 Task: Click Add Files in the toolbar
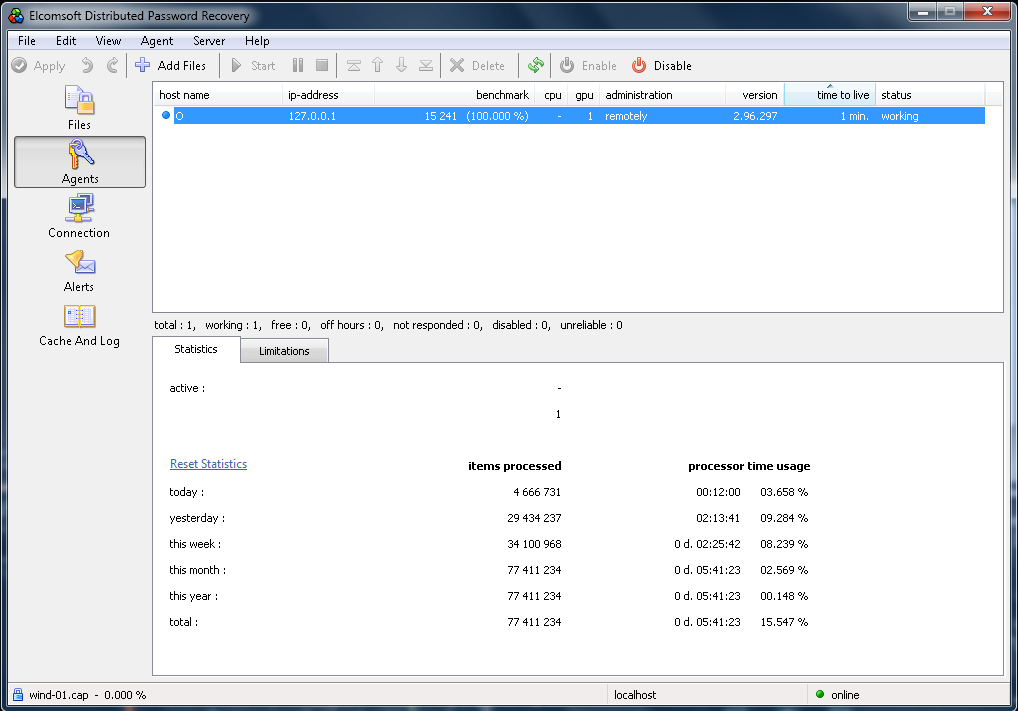(170, 66)
